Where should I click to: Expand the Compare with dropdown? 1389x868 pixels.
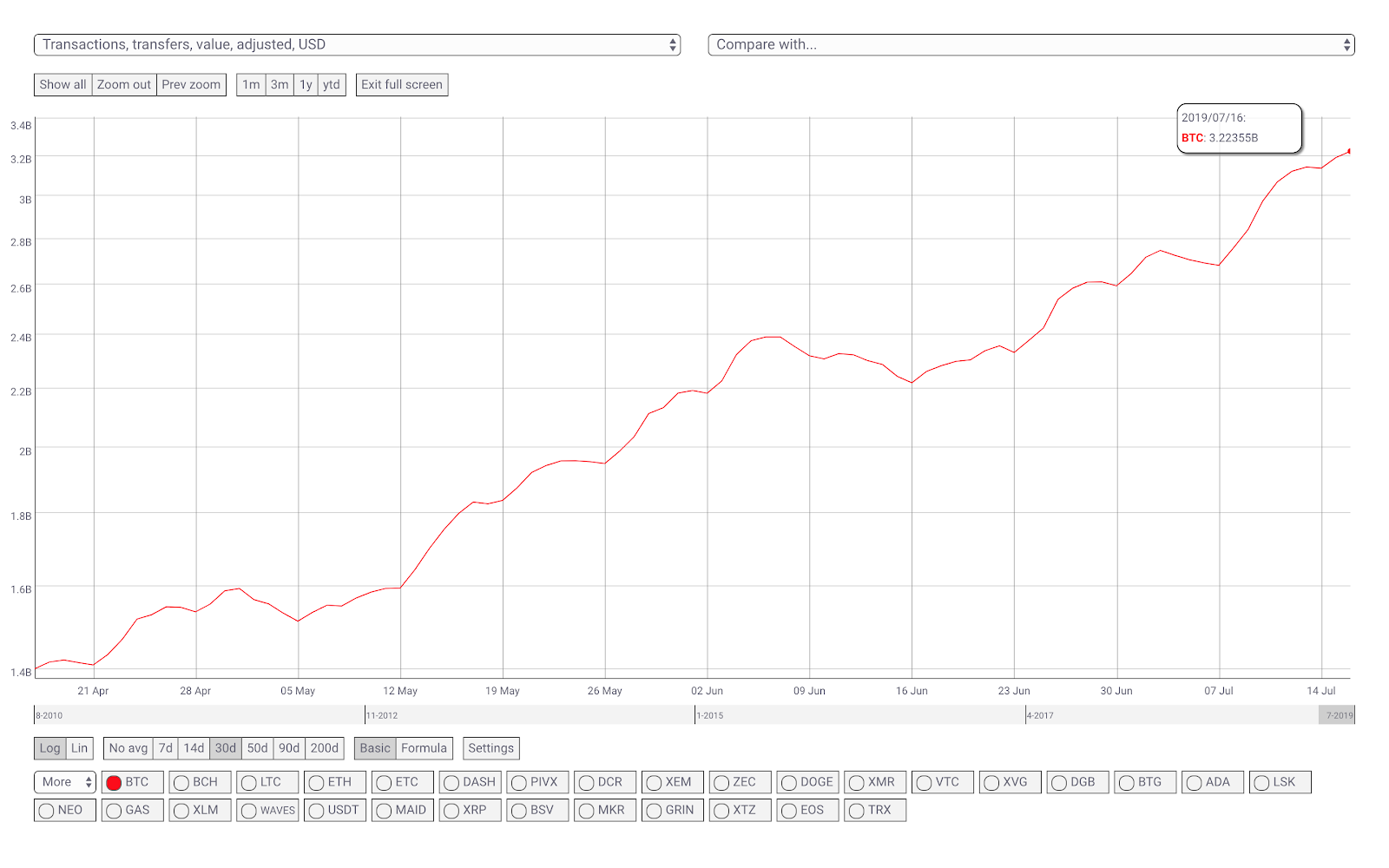coord(1031,45)
